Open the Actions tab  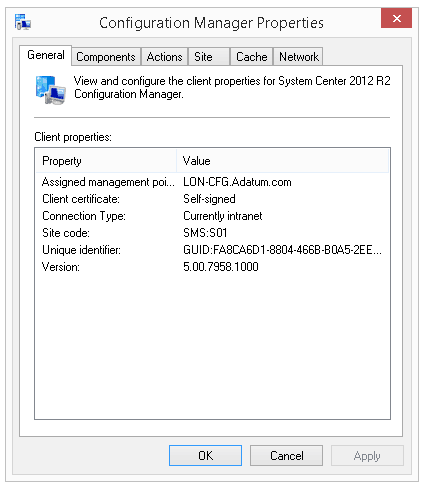coord(164,57)
